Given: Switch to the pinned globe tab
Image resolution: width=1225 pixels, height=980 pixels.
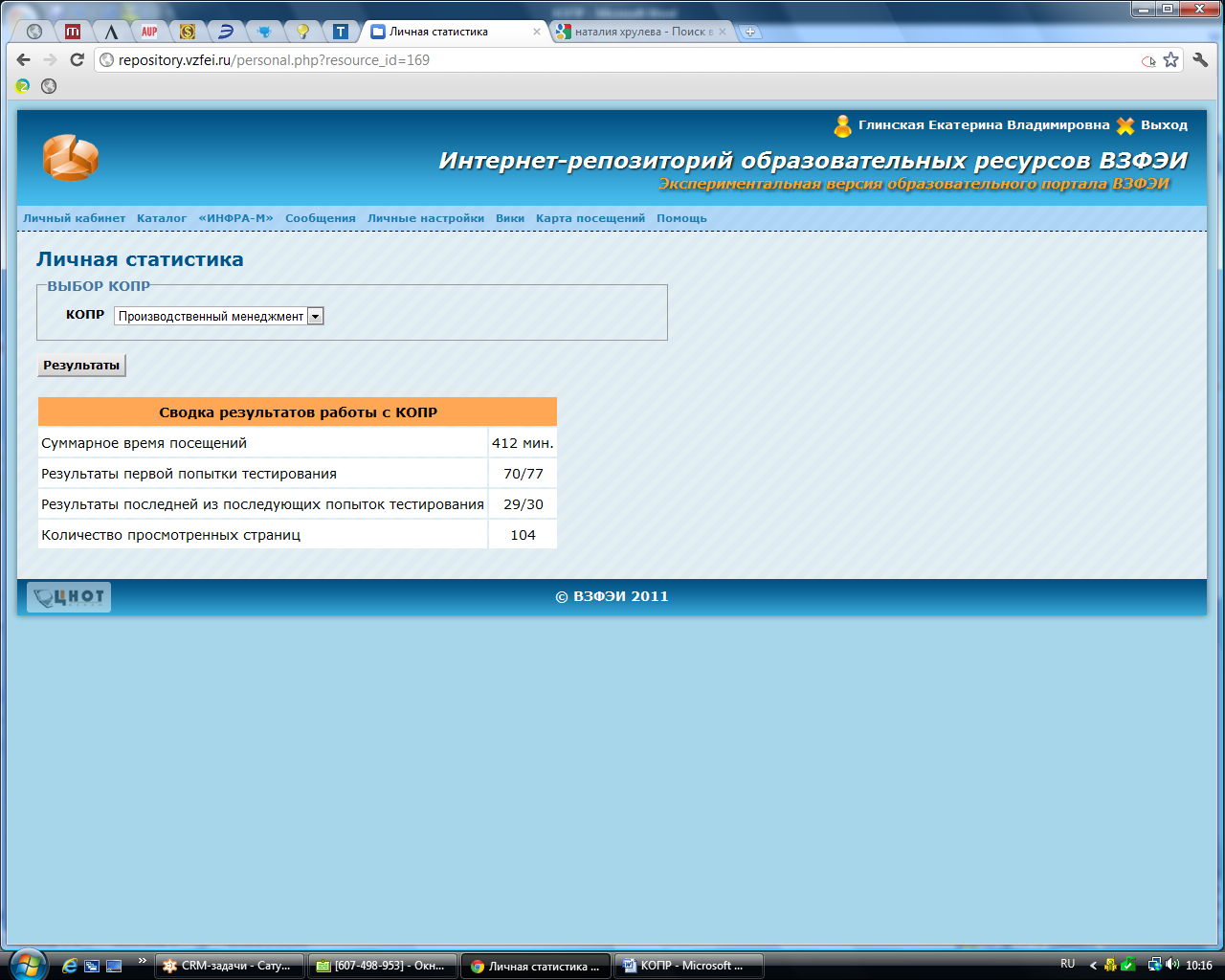Looking at the screenshot, I should coord(34,32).
